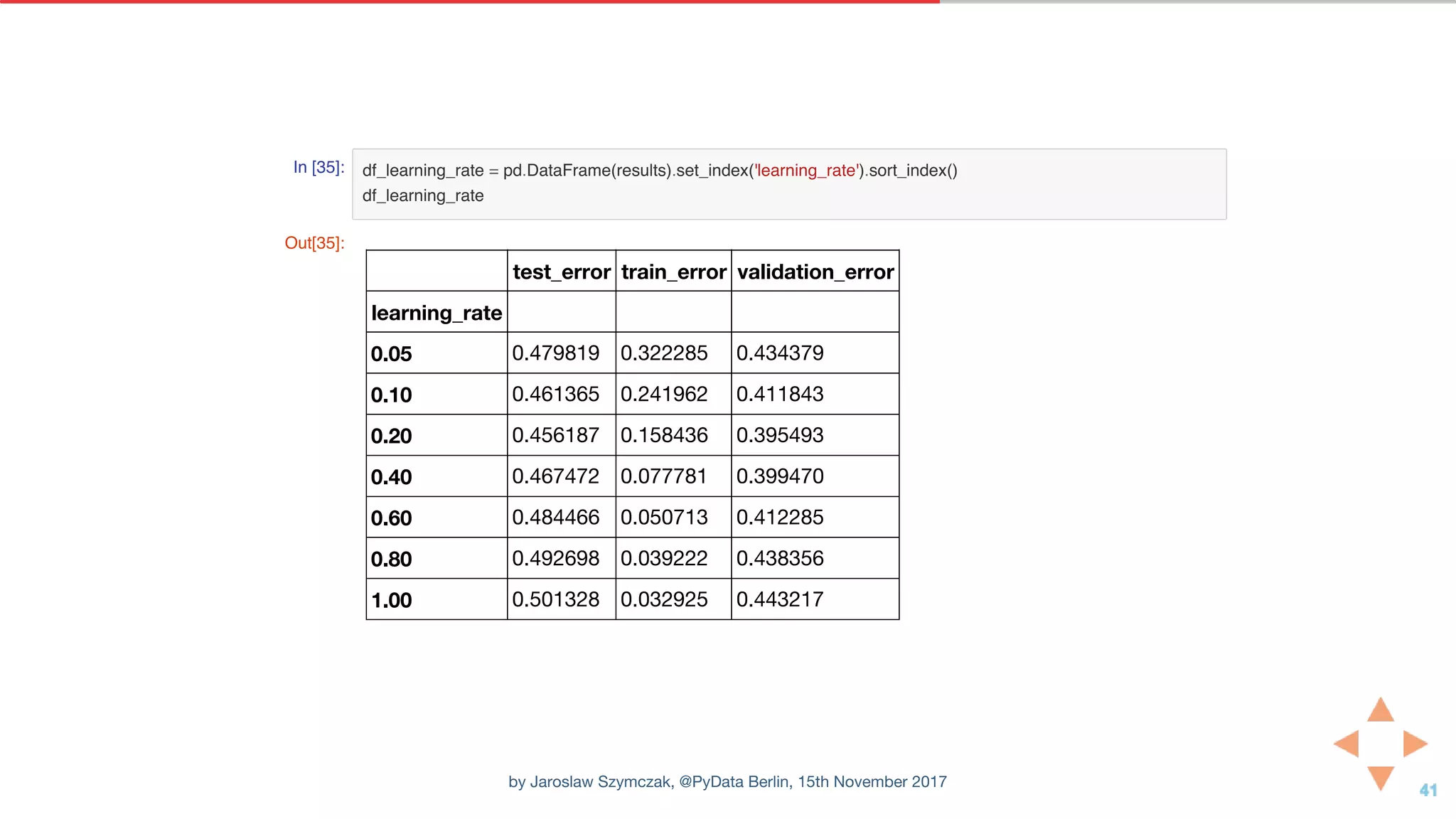Click test error value 0.501328

(x=556, y=599)
